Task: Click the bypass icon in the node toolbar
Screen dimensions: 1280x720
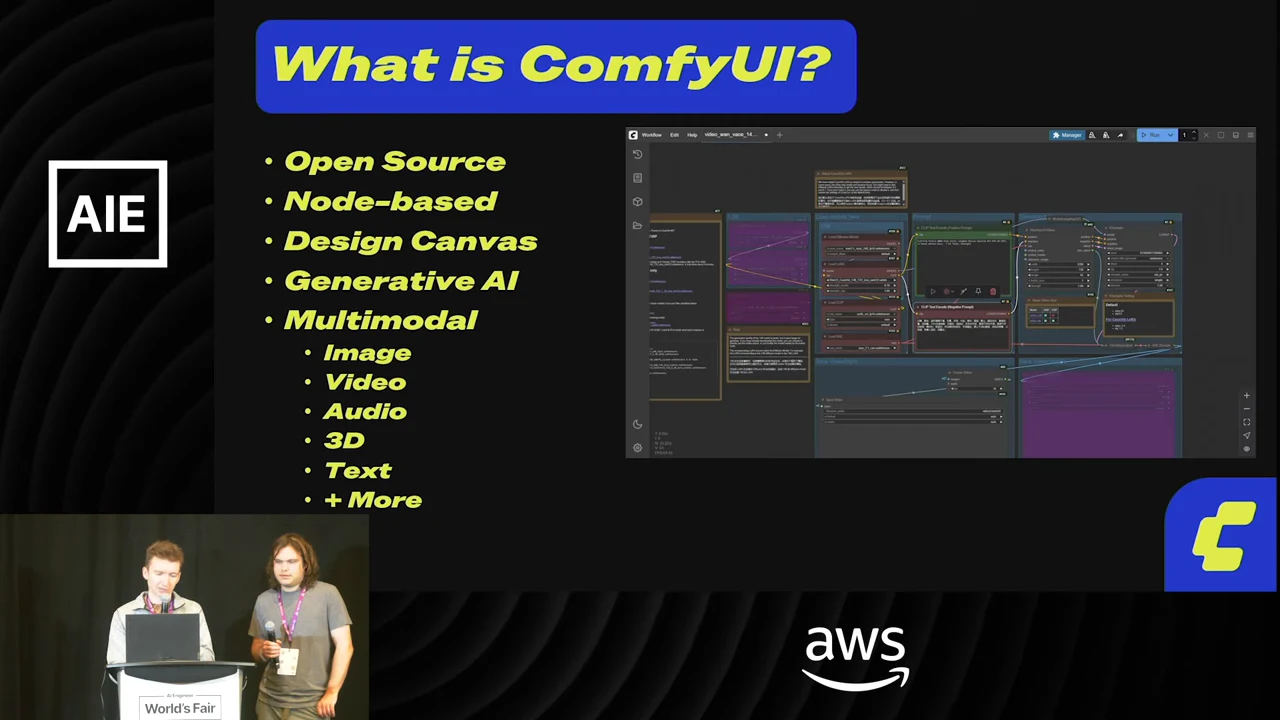Action: [964, 292]
